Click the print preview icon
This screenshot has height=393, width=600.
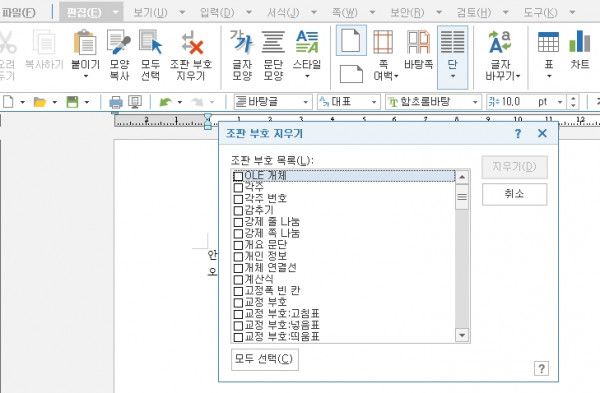135,102
